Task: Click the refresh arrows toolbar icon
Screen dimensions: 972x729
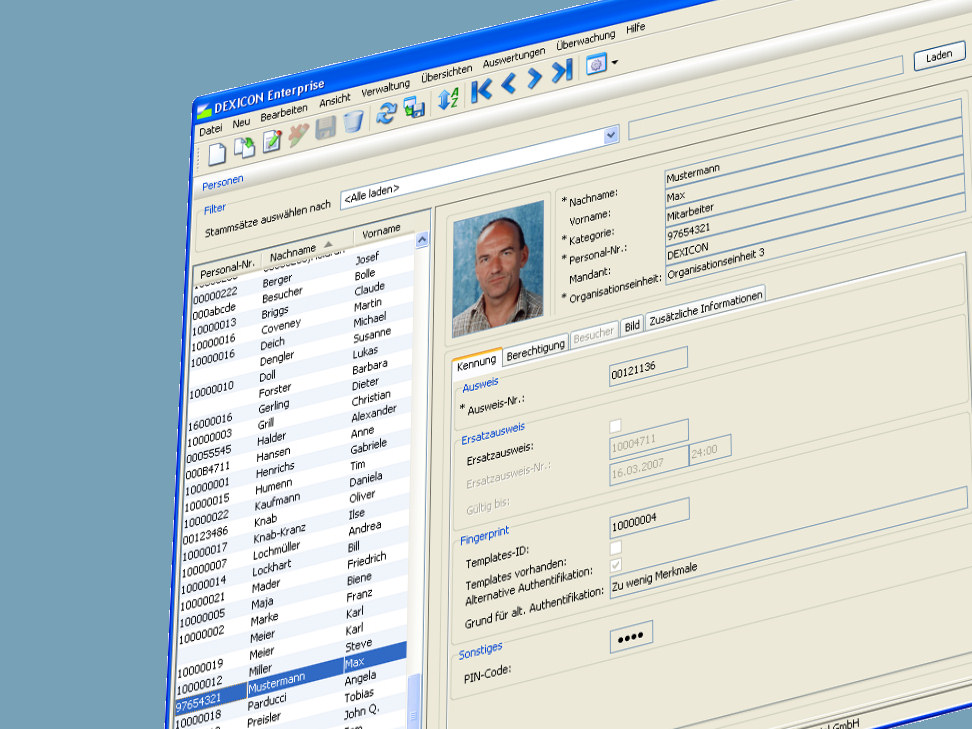Action: tap(386, 113)
